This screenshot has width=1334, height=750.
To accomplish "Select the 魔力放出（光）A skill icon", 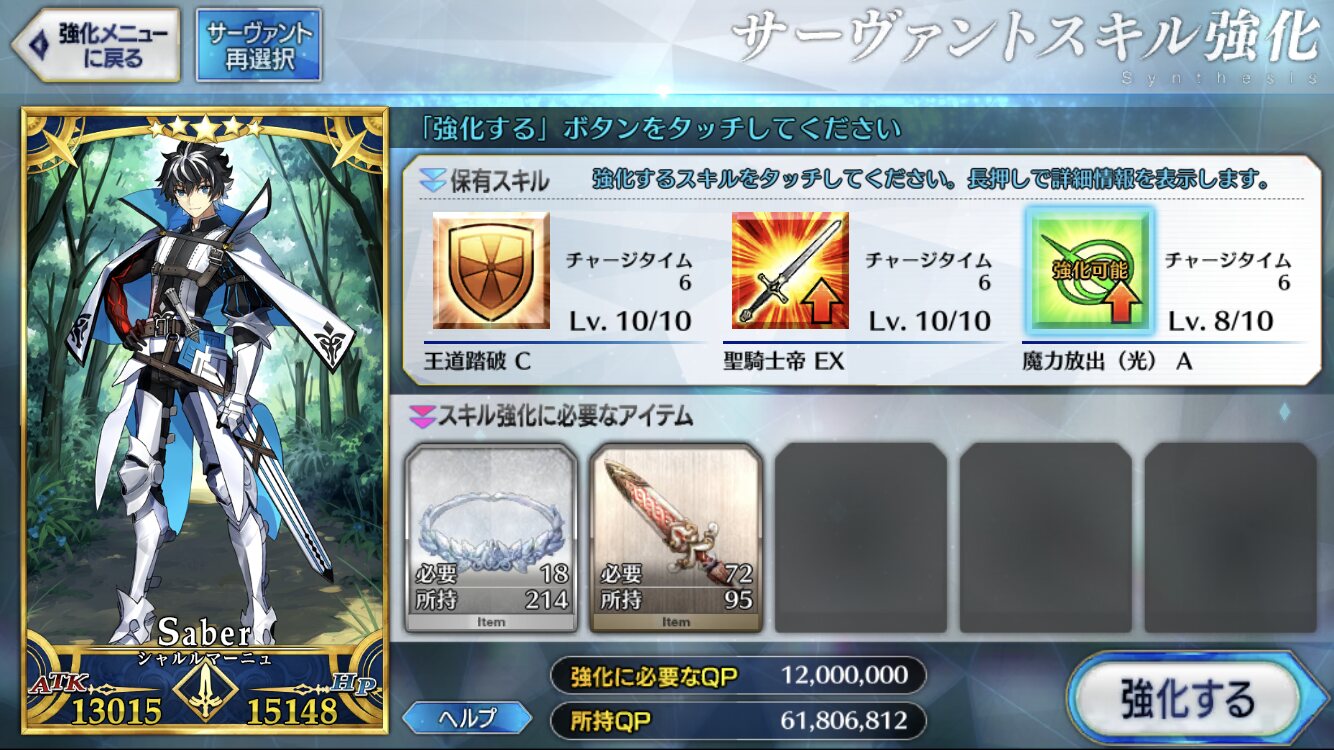I will pyautogui.click(x=1089, y=270).
